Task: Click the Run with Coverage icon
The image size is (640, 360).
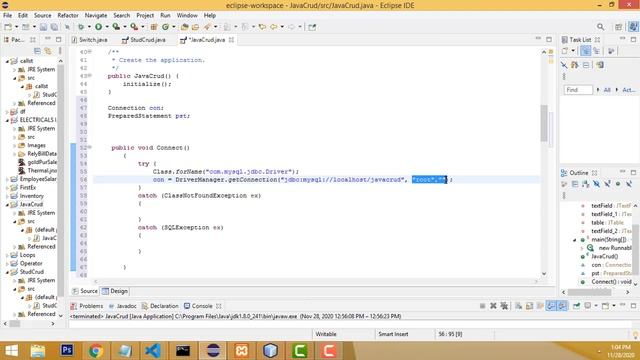Action: [x=116, y=27]
